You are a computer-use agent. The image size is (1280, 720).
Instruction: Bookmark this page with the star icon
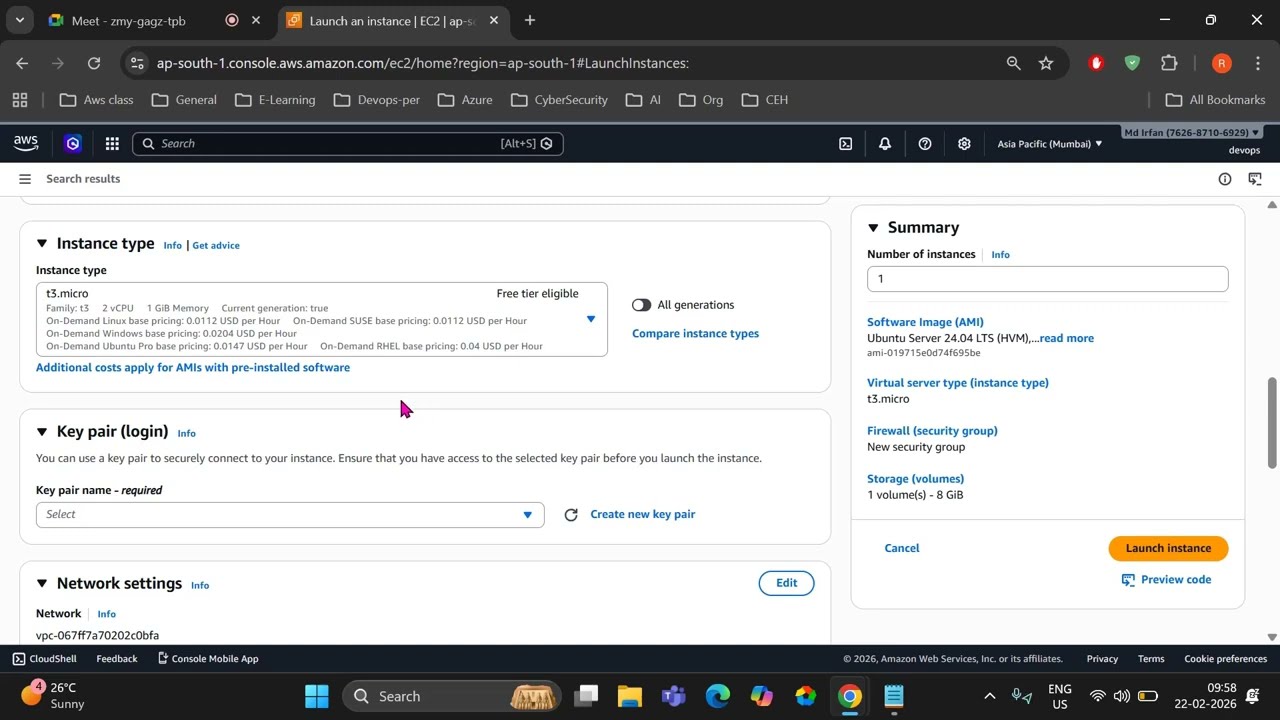1046,63
